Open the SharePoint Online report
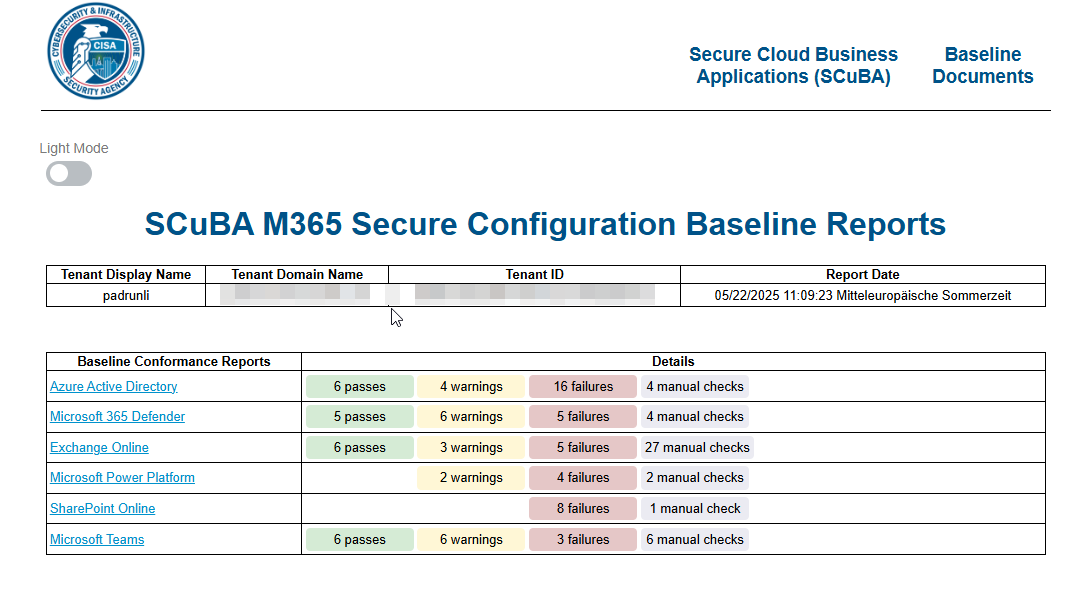1092x604 pixels. 102,509
